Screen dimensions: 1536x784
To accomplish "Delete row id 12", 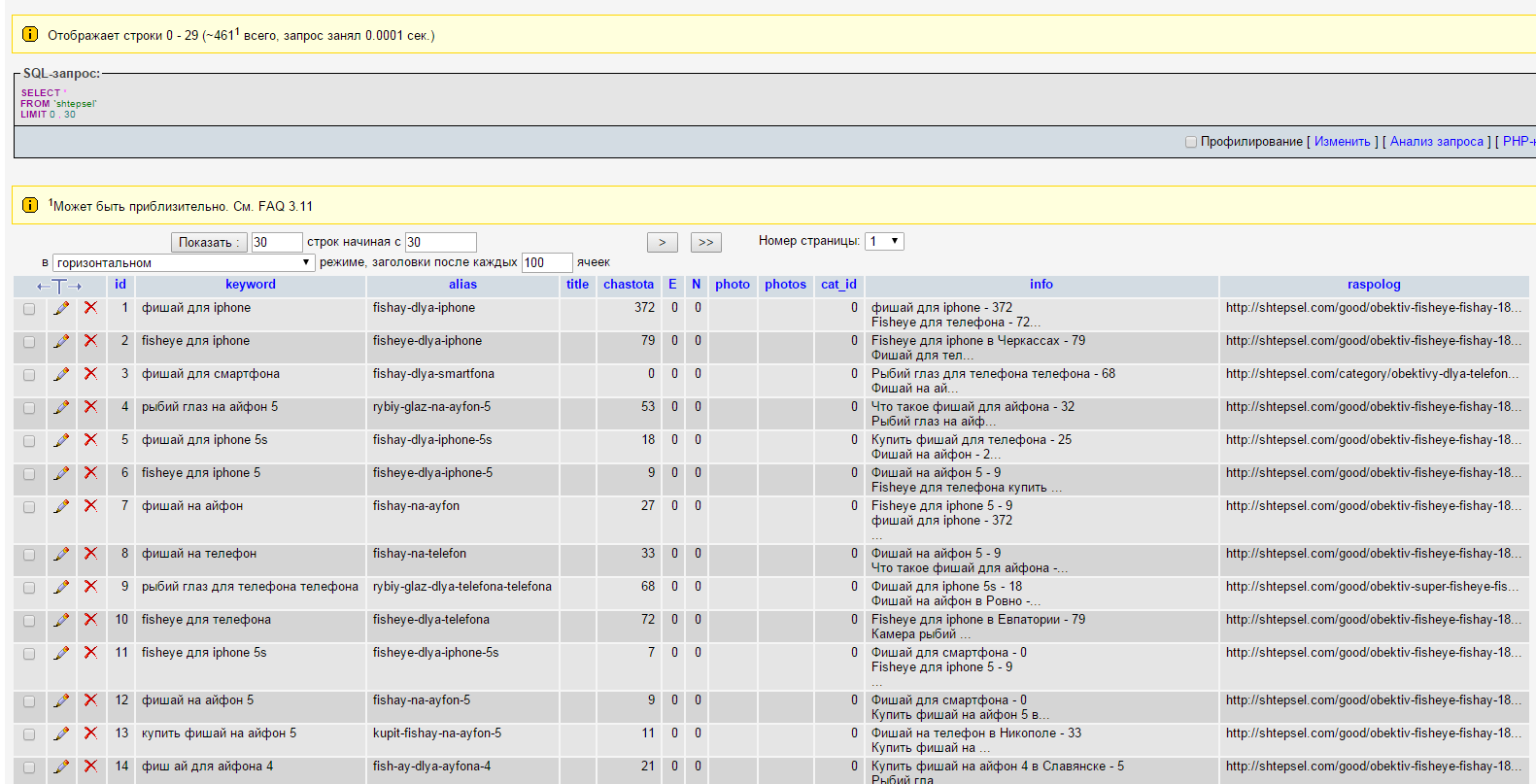I will [x=90, y=700].
